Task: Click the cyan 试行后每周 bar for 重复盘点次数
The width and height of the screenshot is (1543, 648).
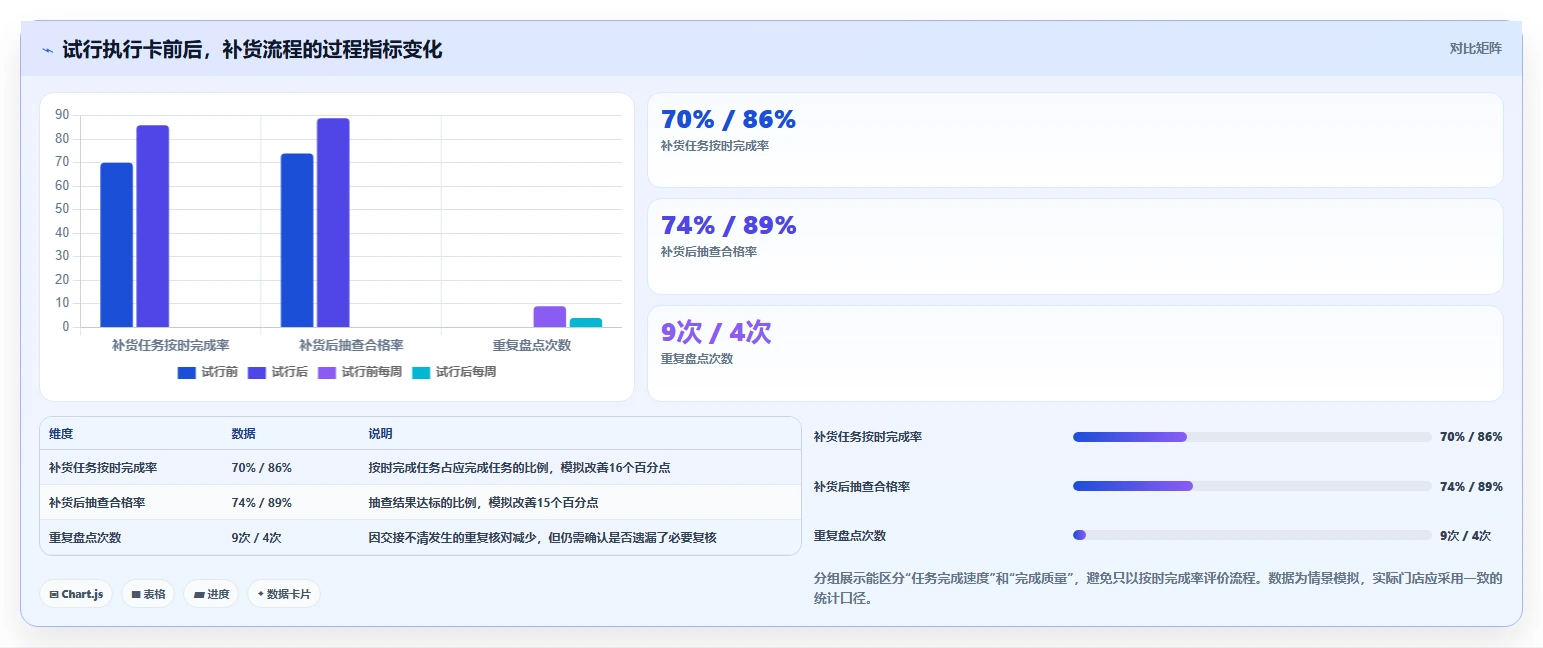Action: (586, 322)
